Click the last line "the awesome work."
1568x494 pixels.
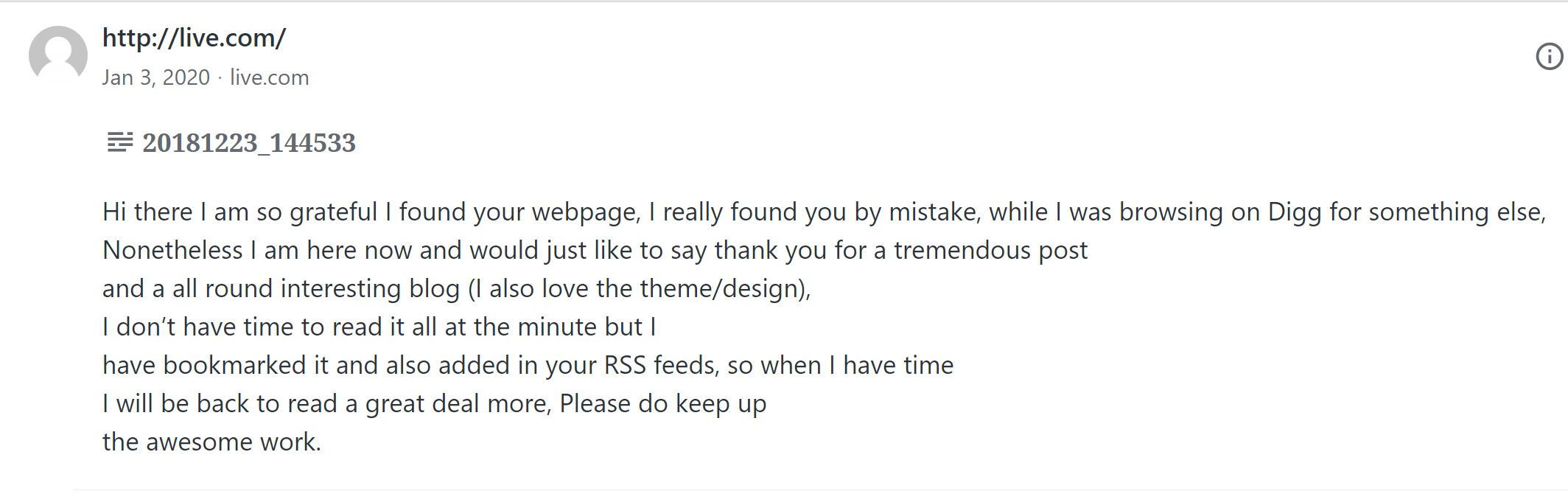(211, 442)
